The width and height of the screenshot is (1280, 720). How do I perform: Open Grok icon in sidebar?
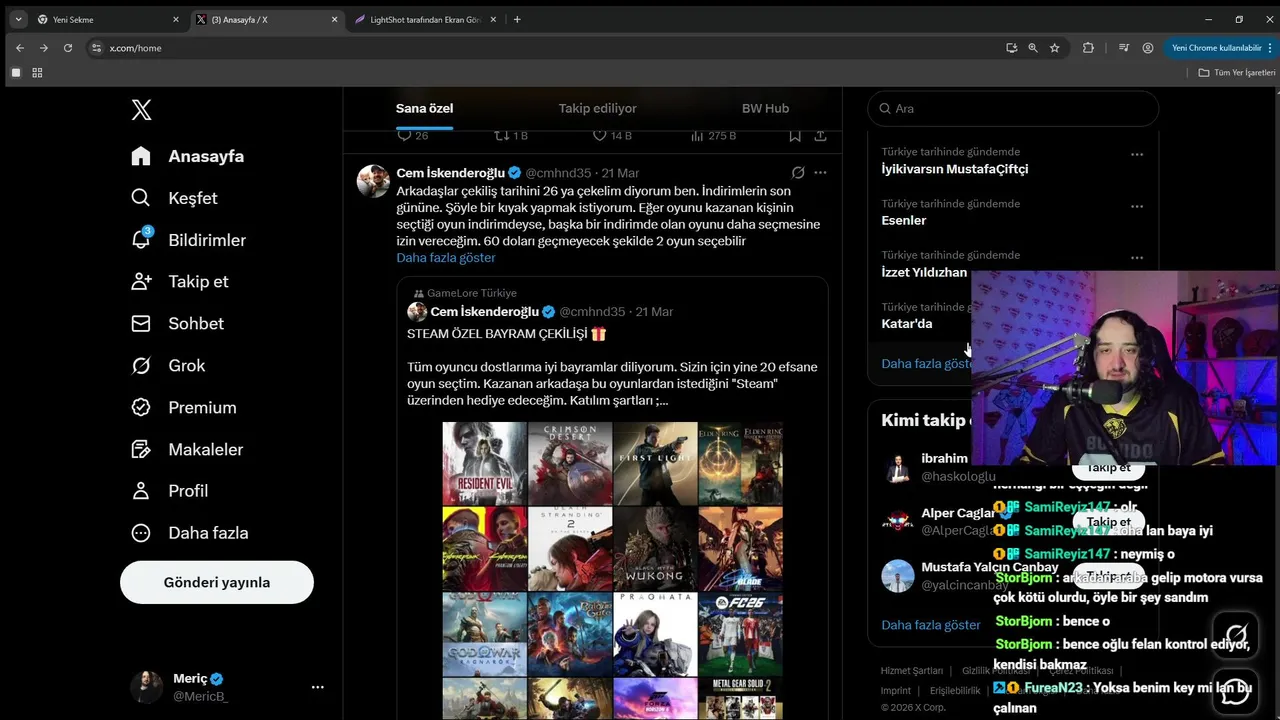click(141, 365)
